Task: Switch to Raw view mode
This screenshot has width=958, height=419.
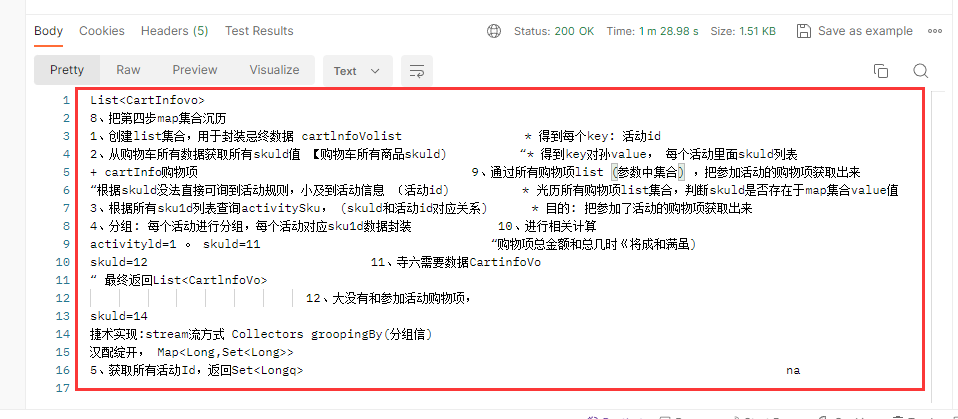Action: click(128, 70)
